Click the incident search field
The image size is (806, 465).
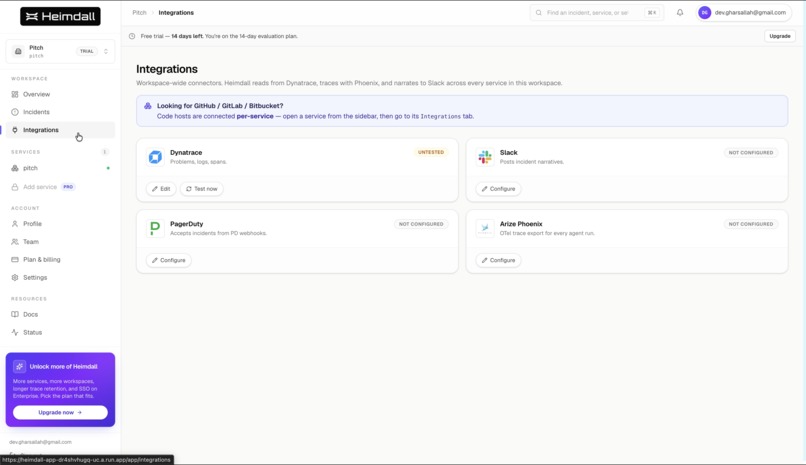pos(596,12)
